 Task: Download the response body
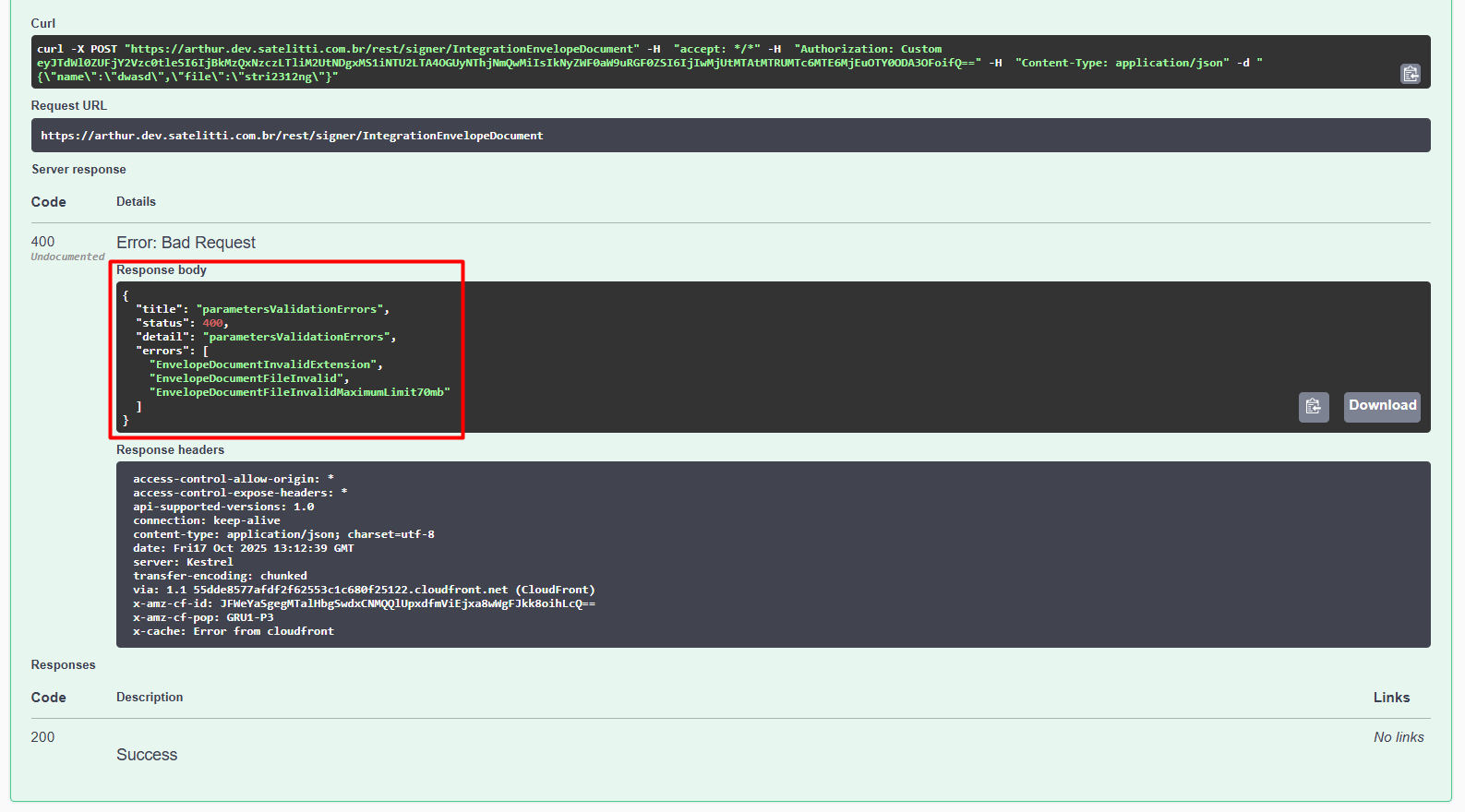point(1381,406)
